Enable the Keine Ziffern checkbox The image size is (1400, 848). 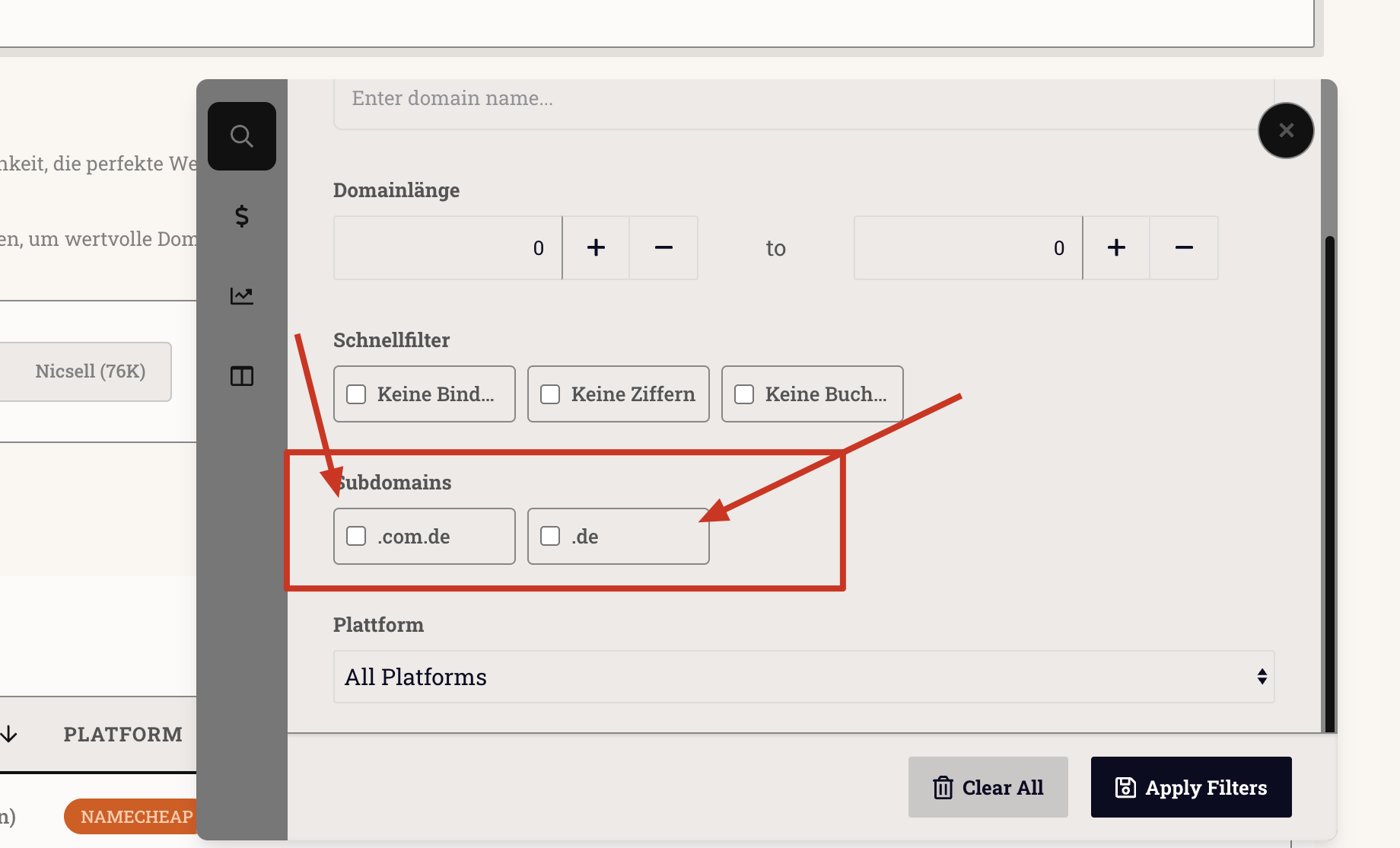(x=550, y=394)
